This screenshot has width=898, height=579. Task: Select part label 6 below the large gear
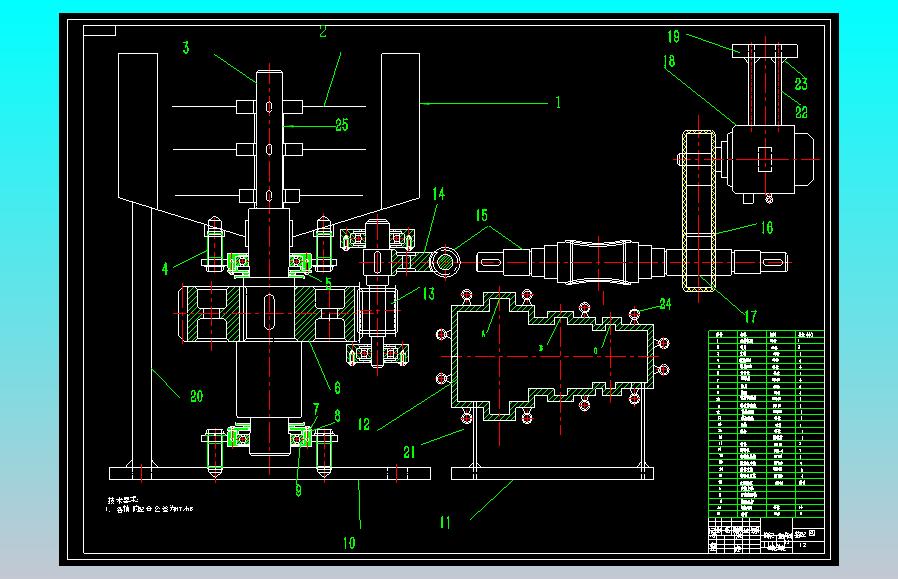click(x=337, y=388)
